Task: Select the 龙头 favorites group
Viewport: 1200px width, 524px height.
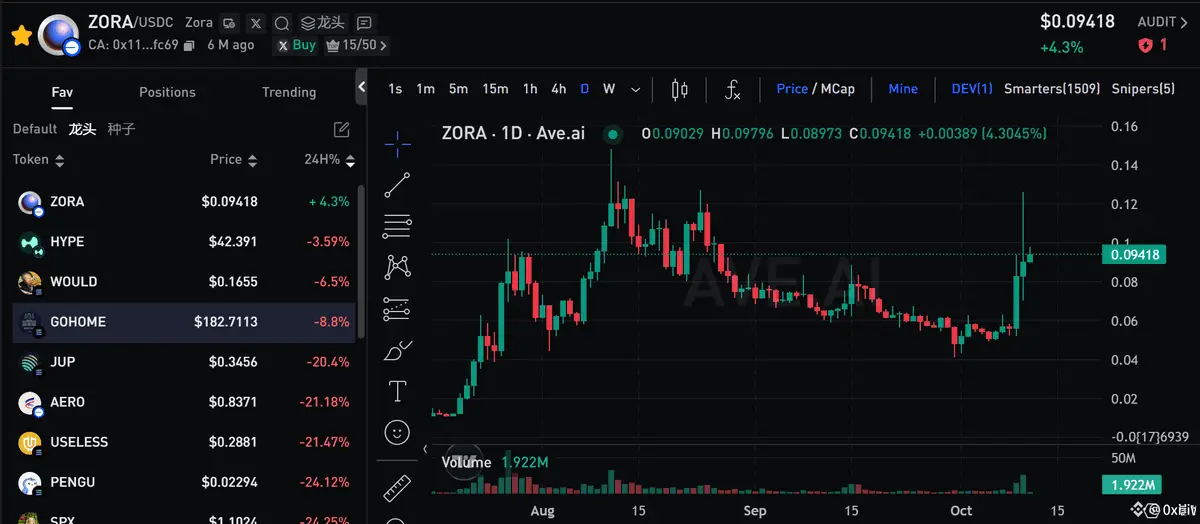Action: tap(82, 129)
